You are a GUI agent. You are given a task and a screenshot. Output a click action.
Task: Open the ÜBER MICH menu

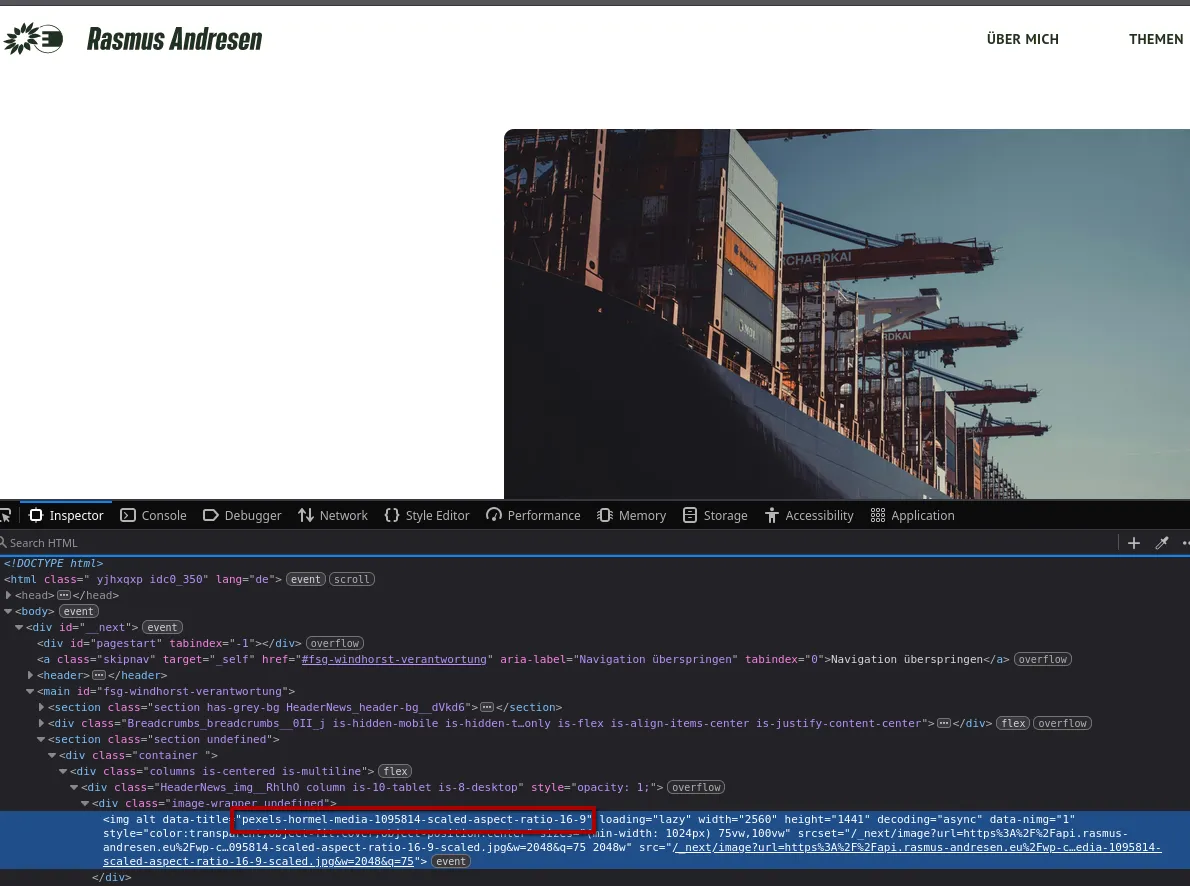[1022, 39]
